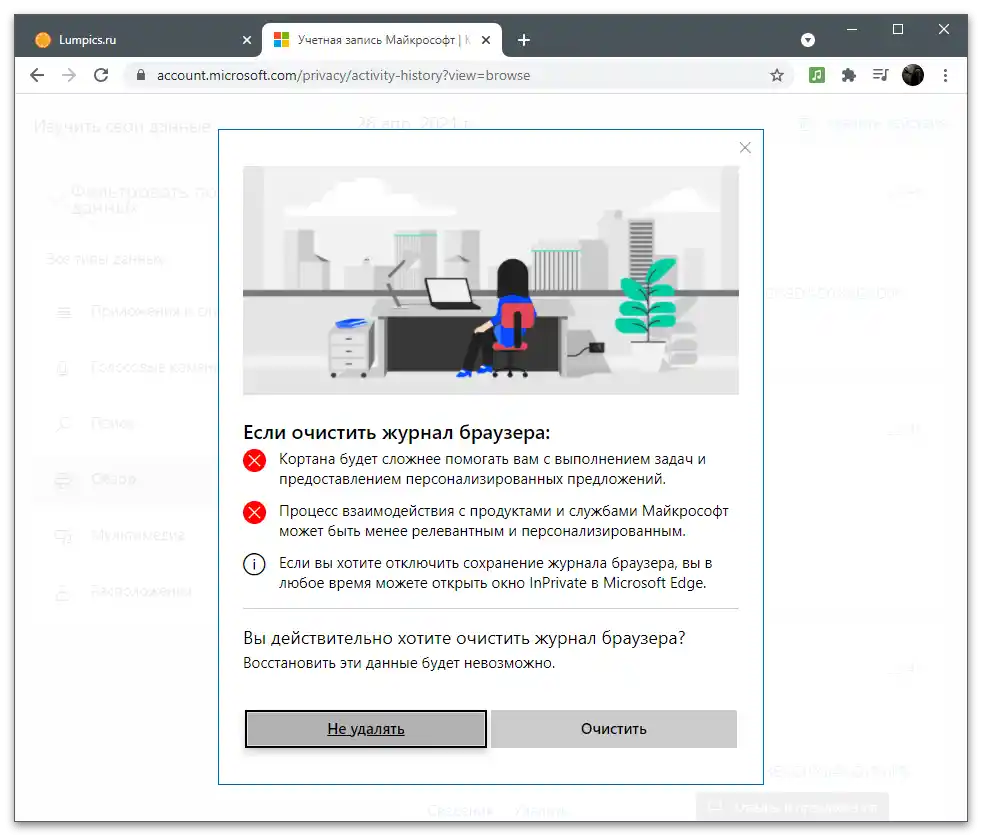This screenshot has width=982, height=836.
Task: Confirm clearing with 'Очистить' button
Action: [x=614, y=728]
